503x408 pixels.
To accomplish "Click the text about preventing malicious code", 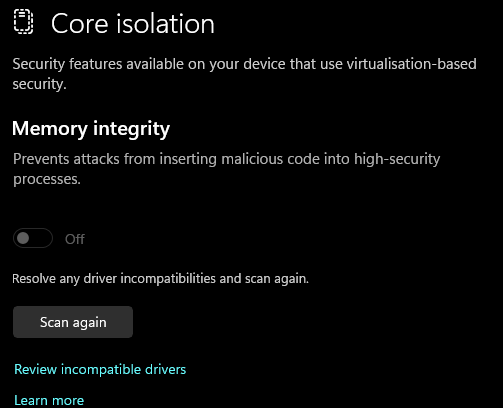I will (227, 169).
